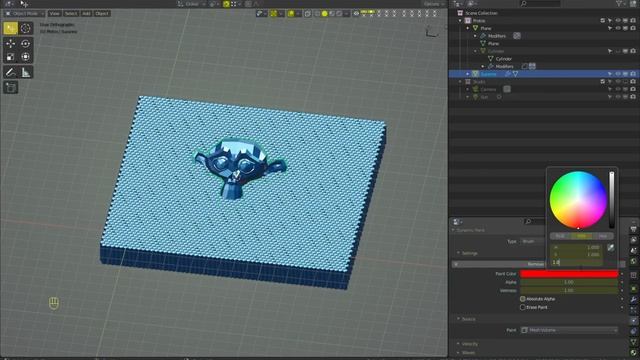The width and height of the screenshot is (640, 360).
Task: Collapse the Source subpanel
Action: [x=458, y=319]
